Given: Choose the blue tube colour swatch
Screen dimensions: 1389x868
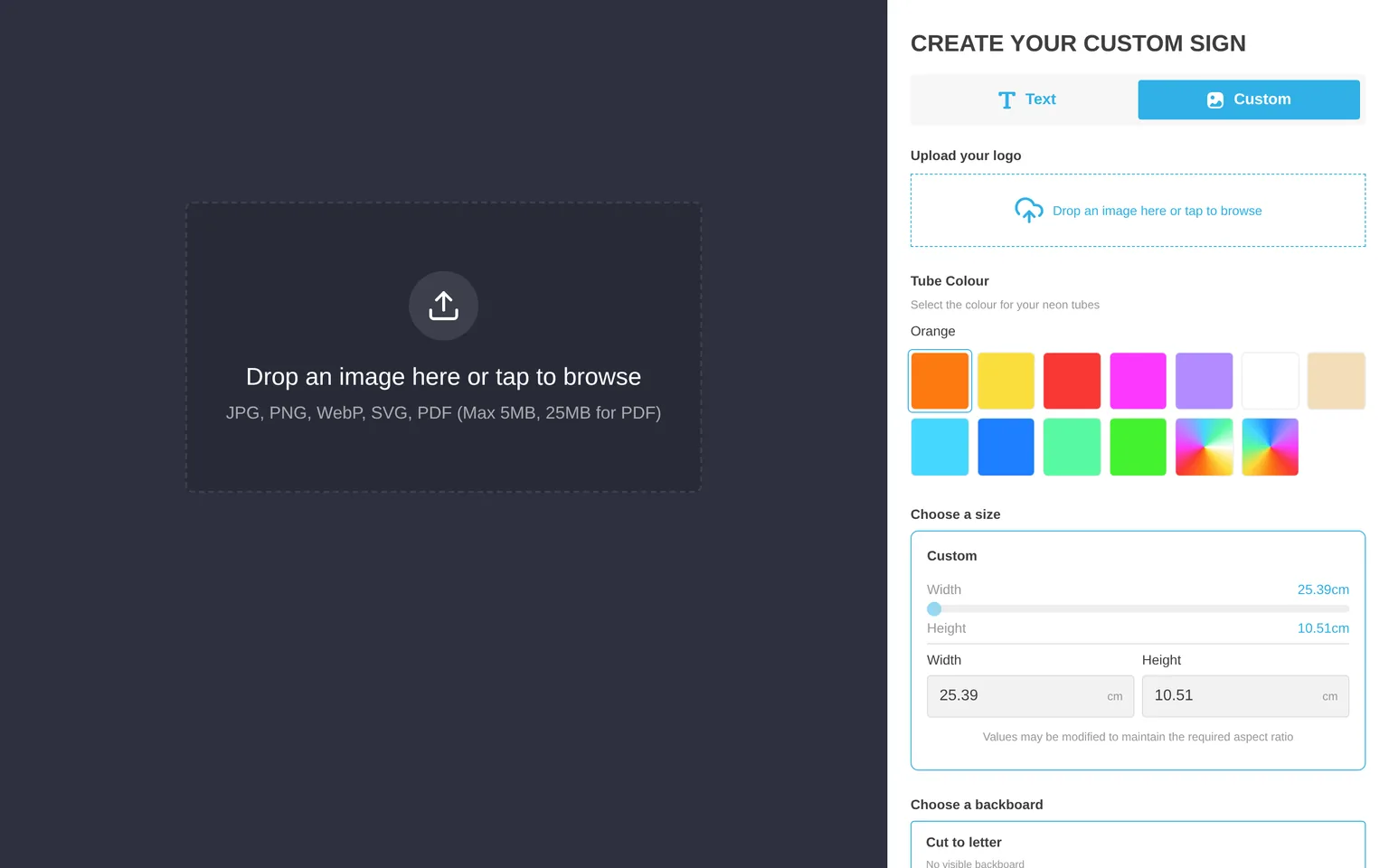Looking at the screenshot, I should click(x=1006, y=447).
